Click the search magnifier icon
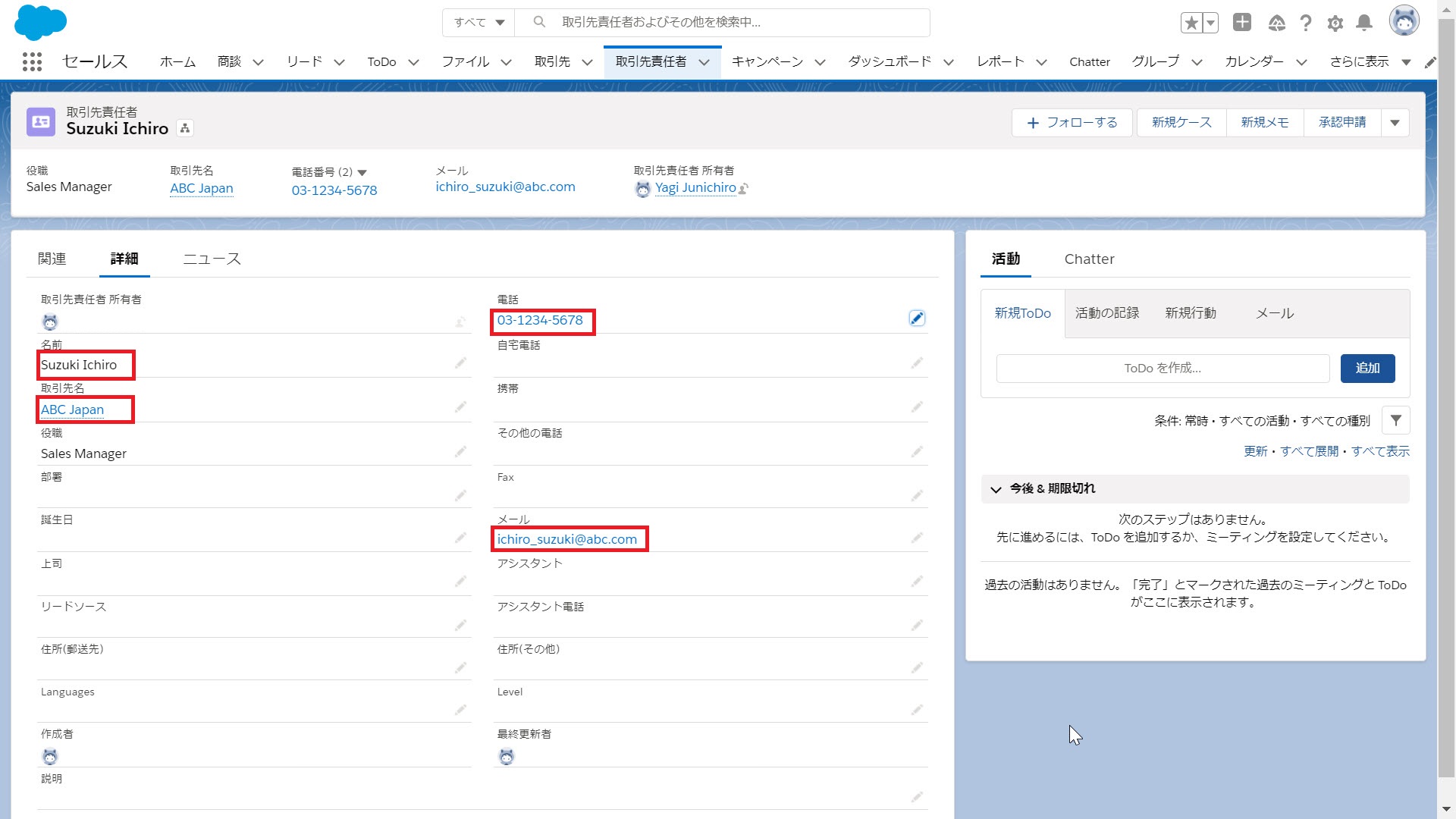The image size is (1456, 819). 539,23
